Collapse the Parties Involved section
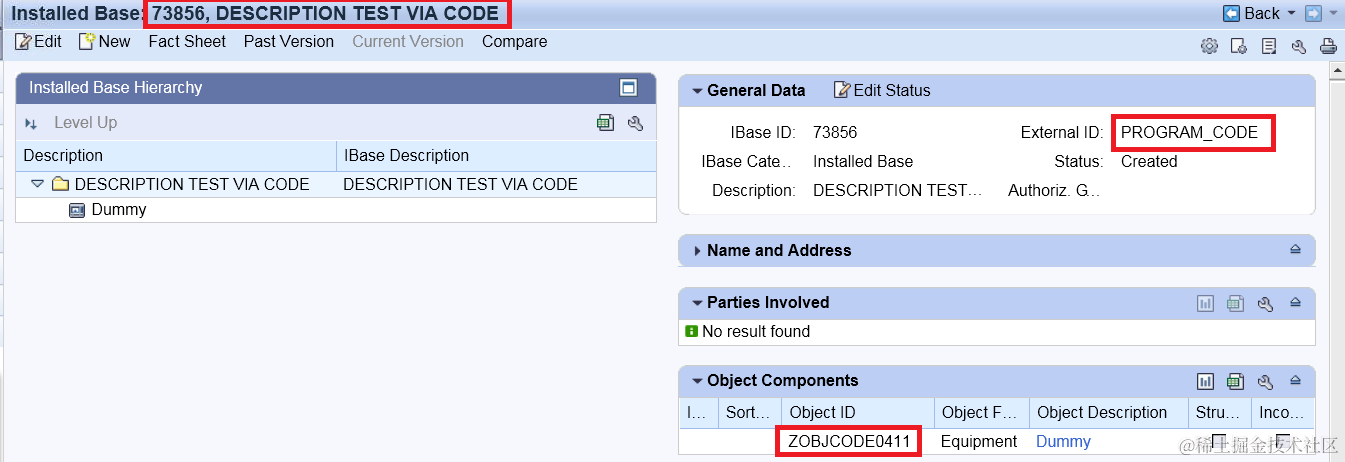Screen dimensions: 1345x462 (697, 303)
